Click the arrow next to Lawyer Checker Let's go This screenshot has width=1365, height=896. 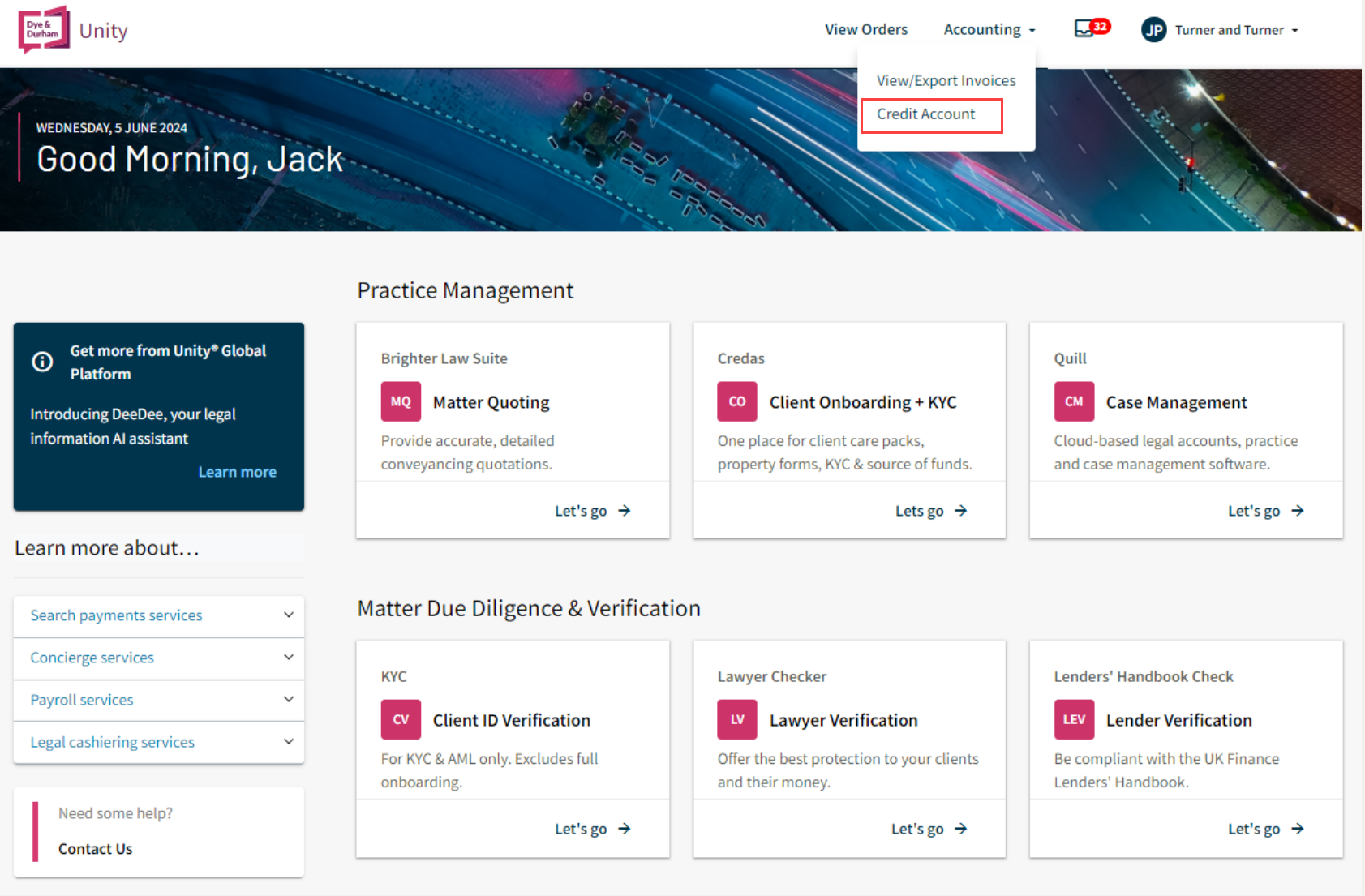click(x=960, y=829)
